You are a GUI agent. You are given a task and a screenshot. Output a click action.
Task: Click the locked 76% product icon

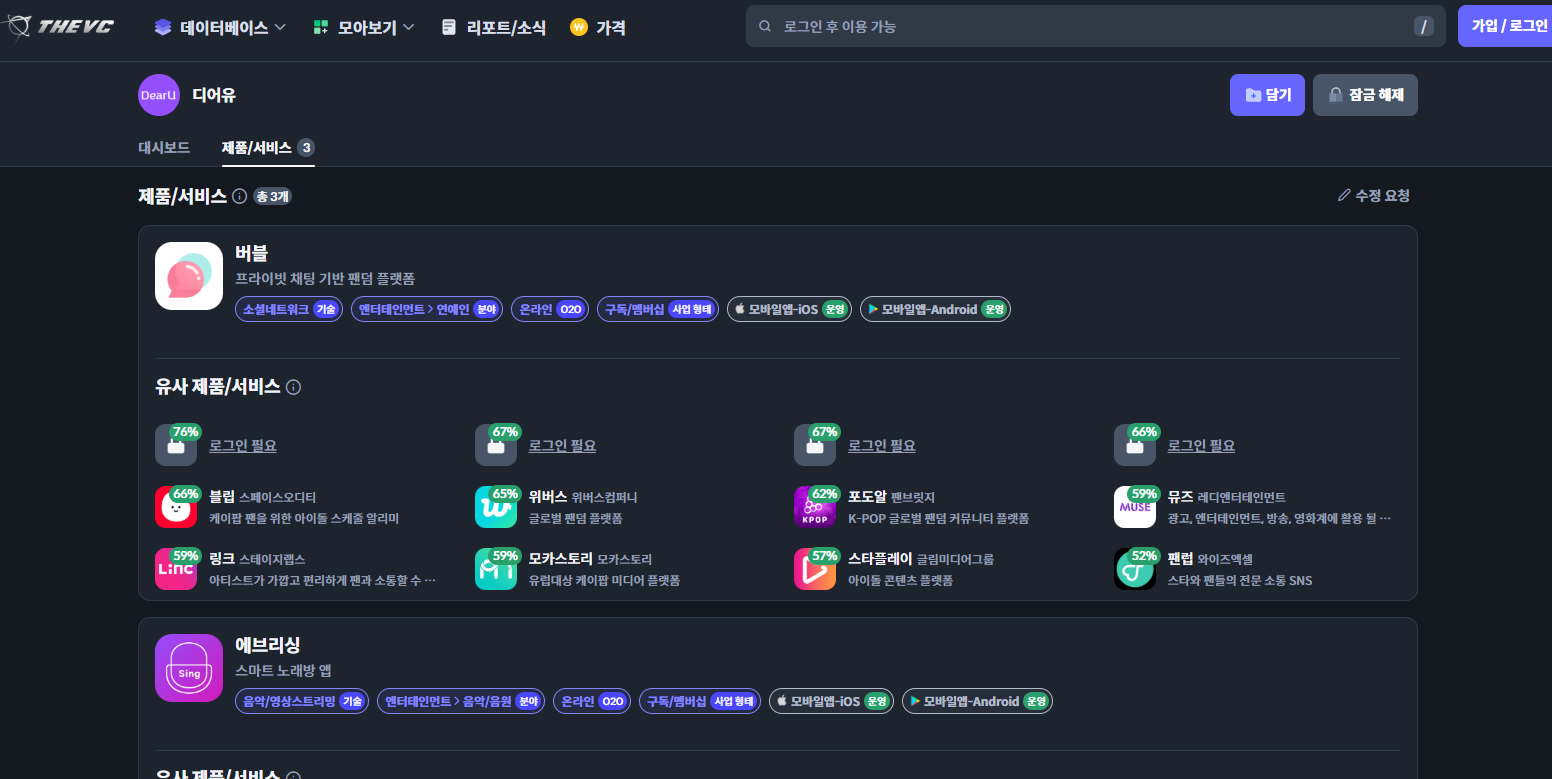coord(176,446)
